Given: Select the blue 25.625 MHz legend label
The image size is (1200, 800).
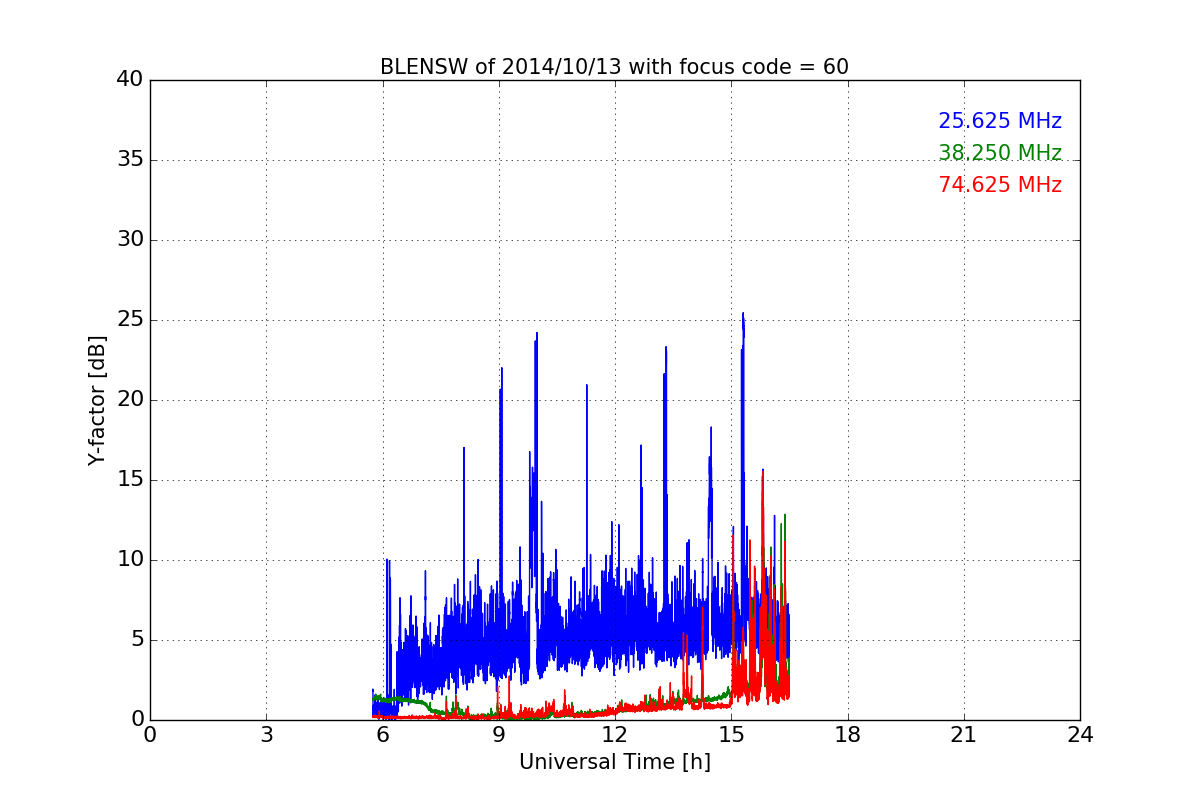Looking at the screenshot, I should 1000,121.
